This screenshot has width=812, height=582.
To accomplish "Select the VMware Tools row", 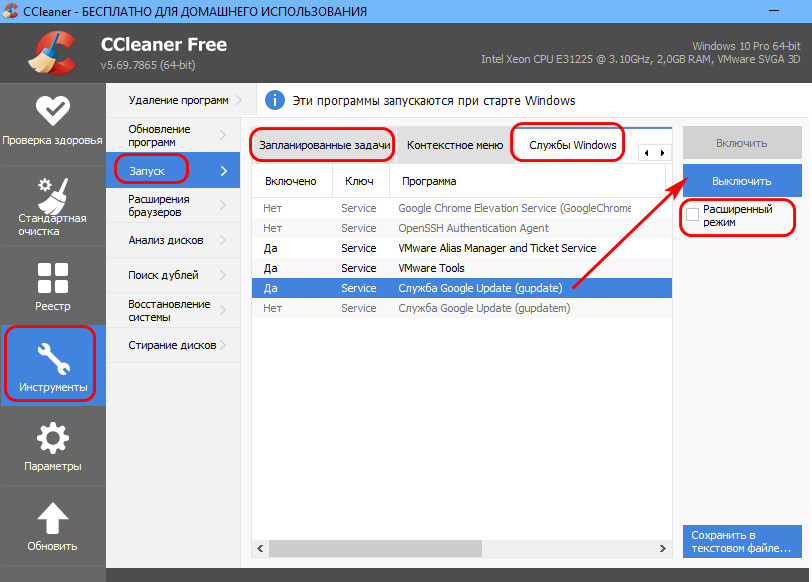I will point(462,268).
